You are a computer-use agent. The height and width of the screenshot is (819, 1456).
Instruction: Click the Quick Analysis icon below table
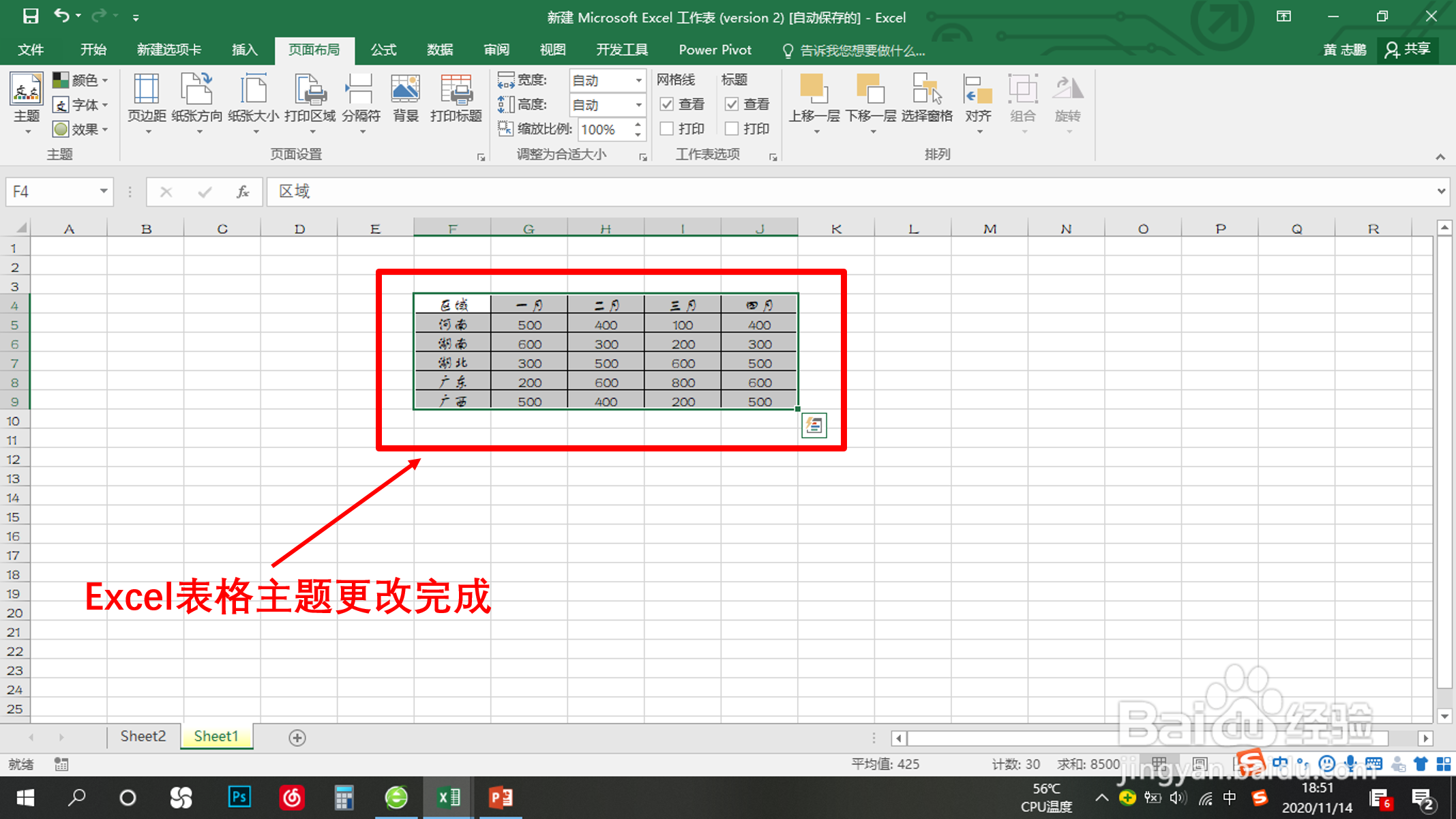(x=814, y=426)
